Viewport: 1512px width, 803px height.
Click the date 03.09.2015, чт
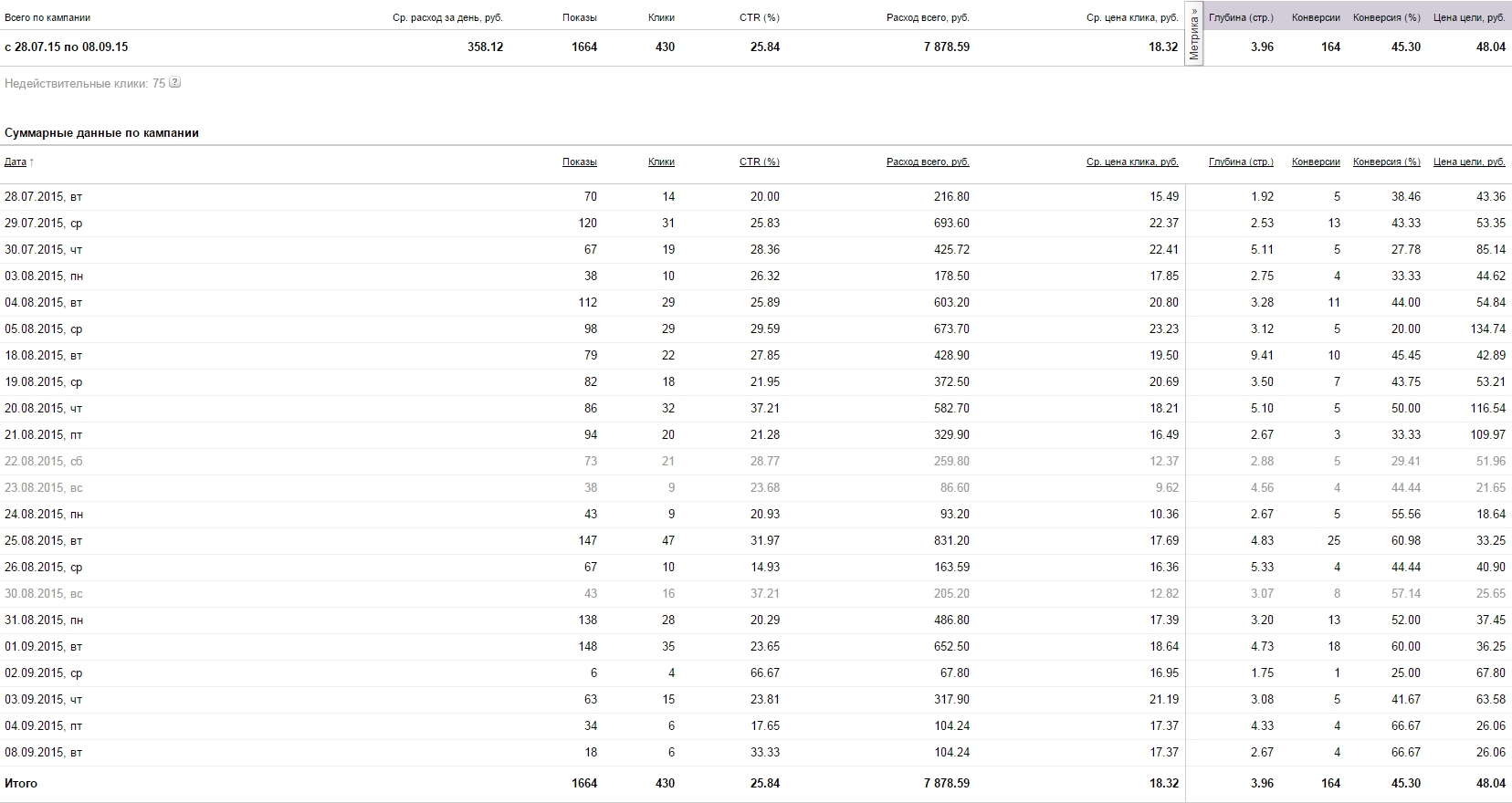pos(43,699)
